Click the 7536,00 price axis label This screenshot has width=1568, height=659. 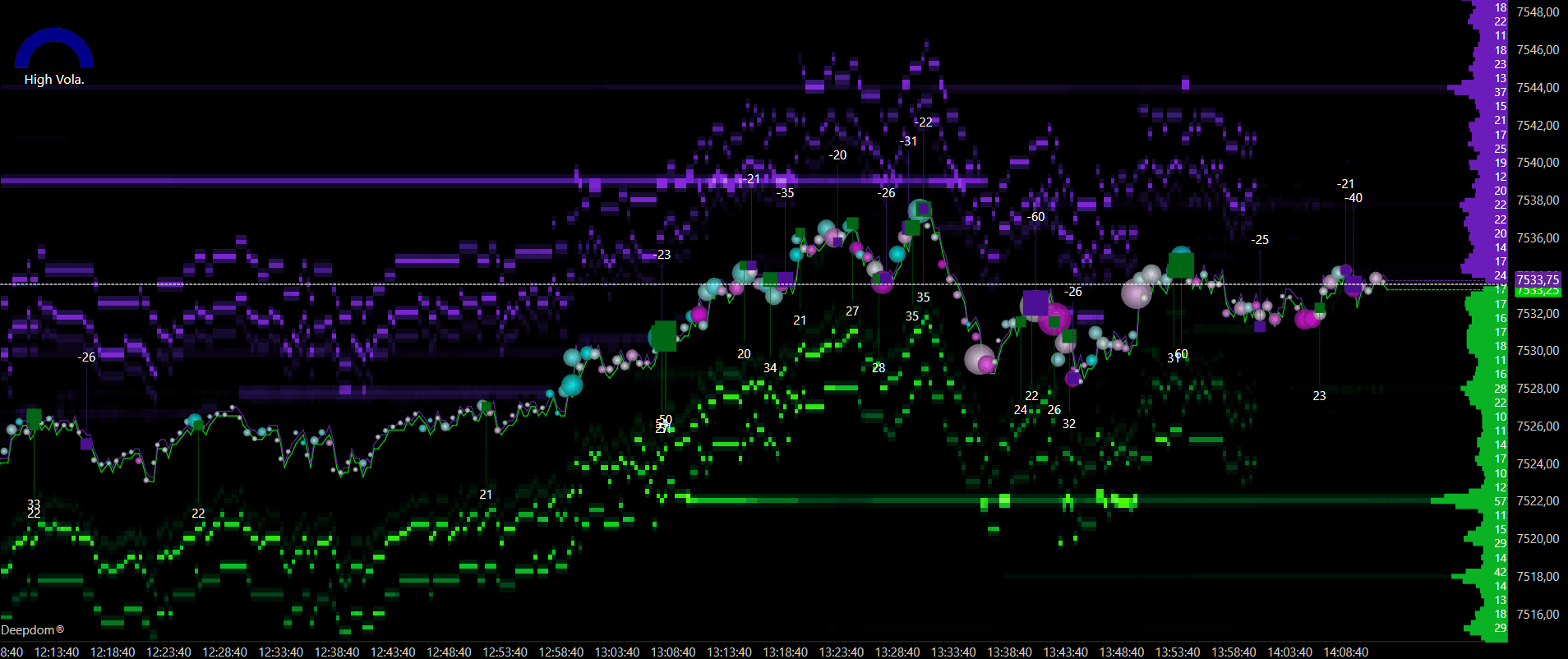tap(1538, 238)
